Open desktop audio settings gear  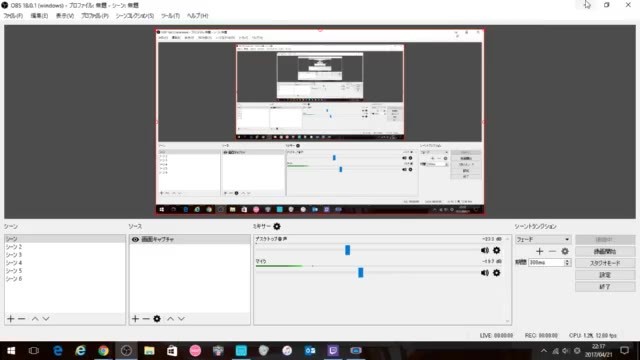coord(496,250)
